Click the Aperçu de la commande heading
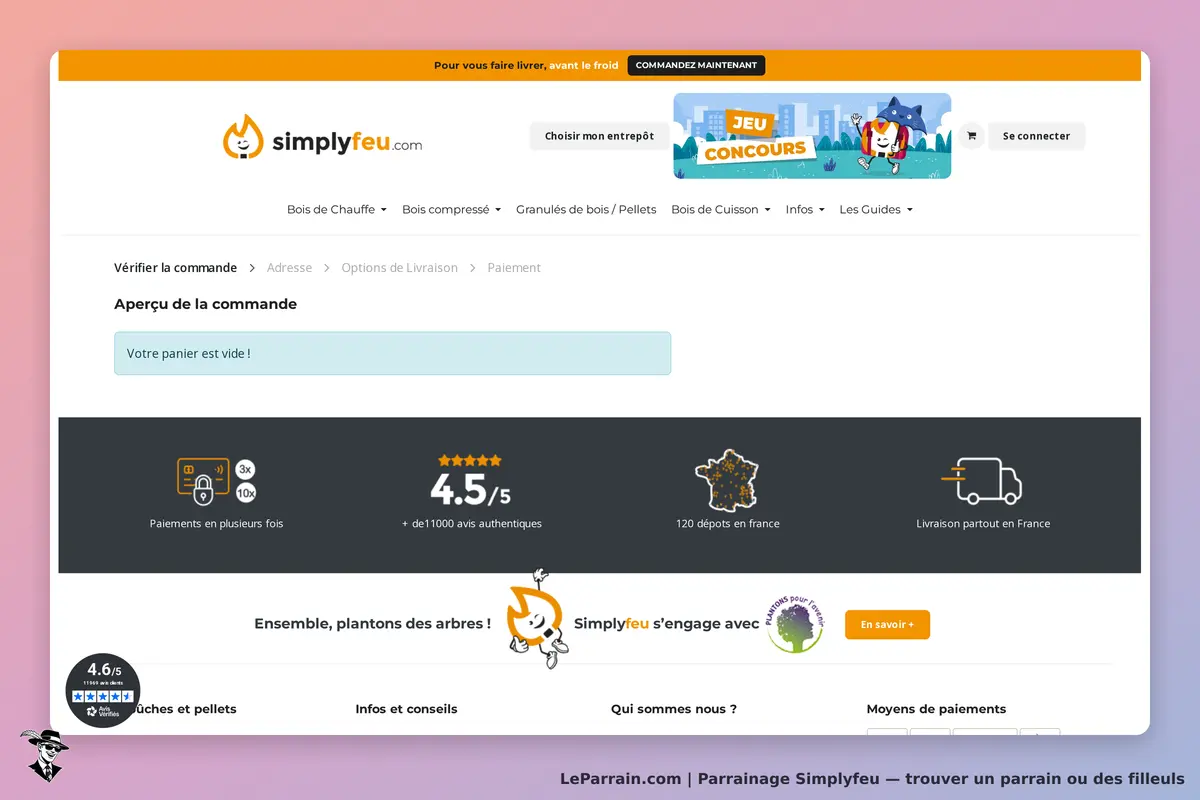Image resolution: width=1200 pixels, height=800 pixels. [205, 304]
